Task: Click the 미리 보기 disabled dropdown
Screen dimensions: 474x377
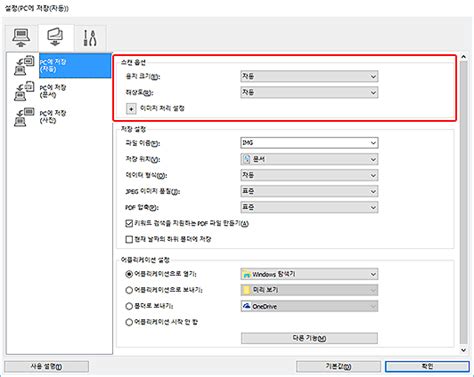Action: pyautogui.click(x=309, y=290)
